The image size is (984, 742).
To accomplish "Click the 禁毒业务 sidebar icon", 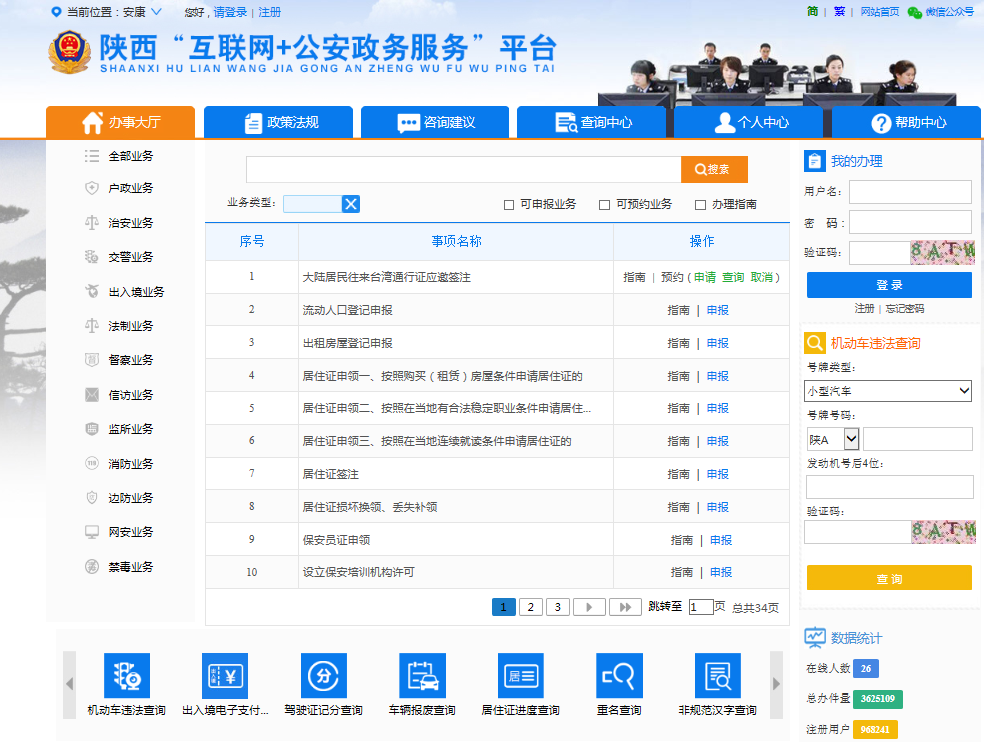I will [92, 566].
